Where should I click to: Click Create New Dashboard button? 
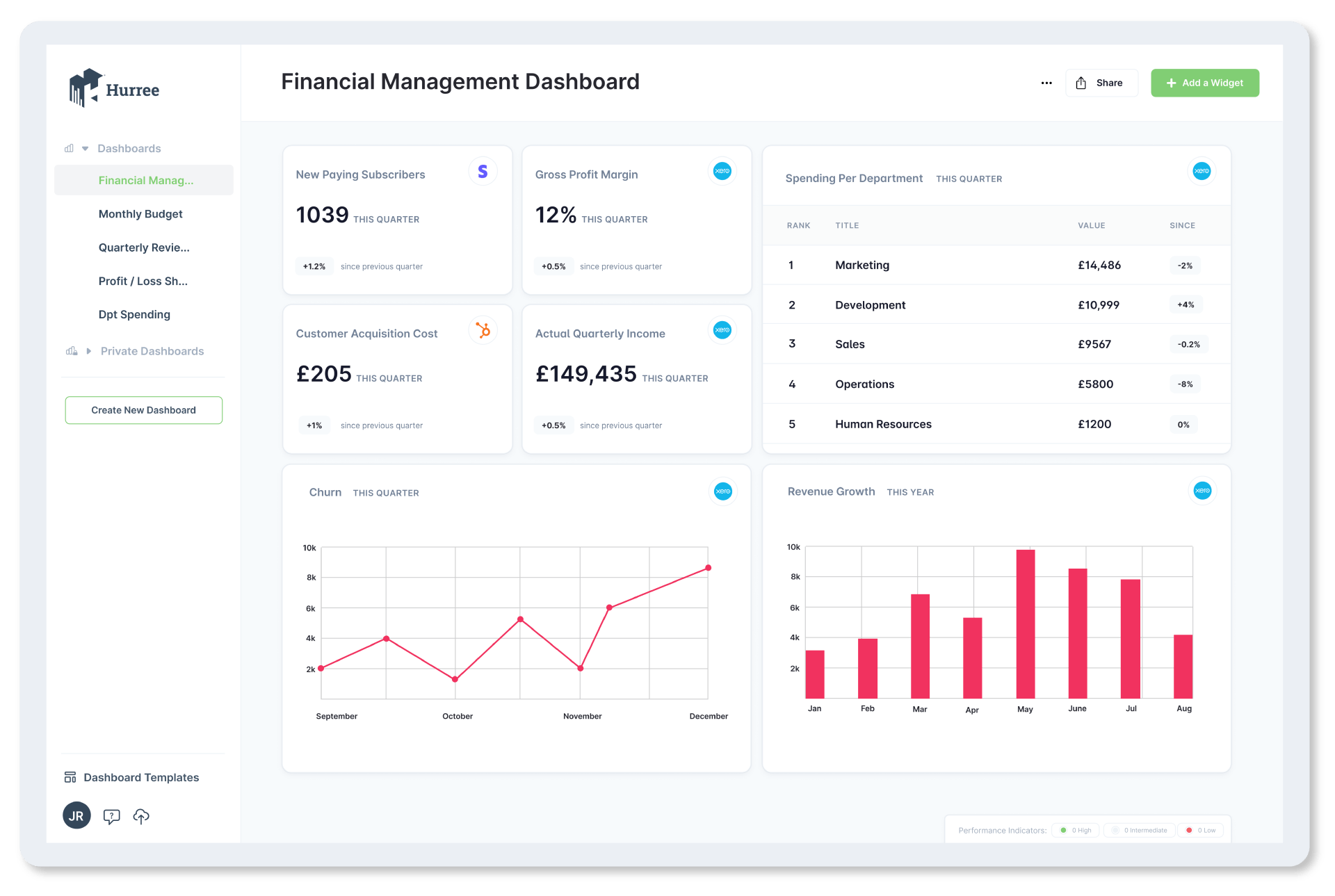pyautogui.click(x=144, y=410)
